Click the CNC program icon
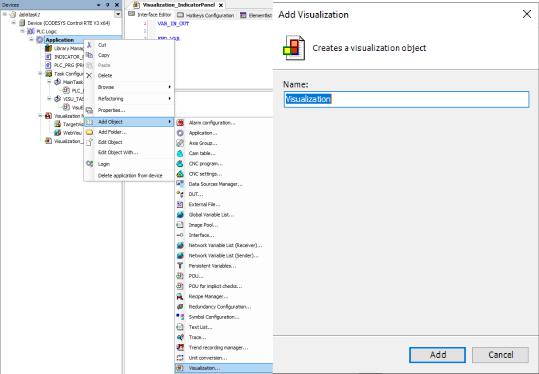Viewport: 539px width, 374px height. 180,164
